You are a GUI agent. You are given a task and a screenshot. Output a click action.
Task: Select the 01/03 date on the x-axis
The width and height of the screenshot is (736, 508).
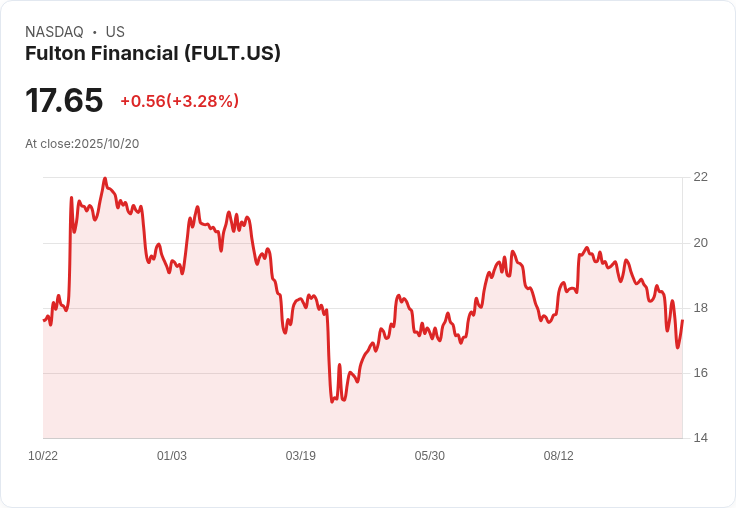pyautogui.click(x=172, y=456)
